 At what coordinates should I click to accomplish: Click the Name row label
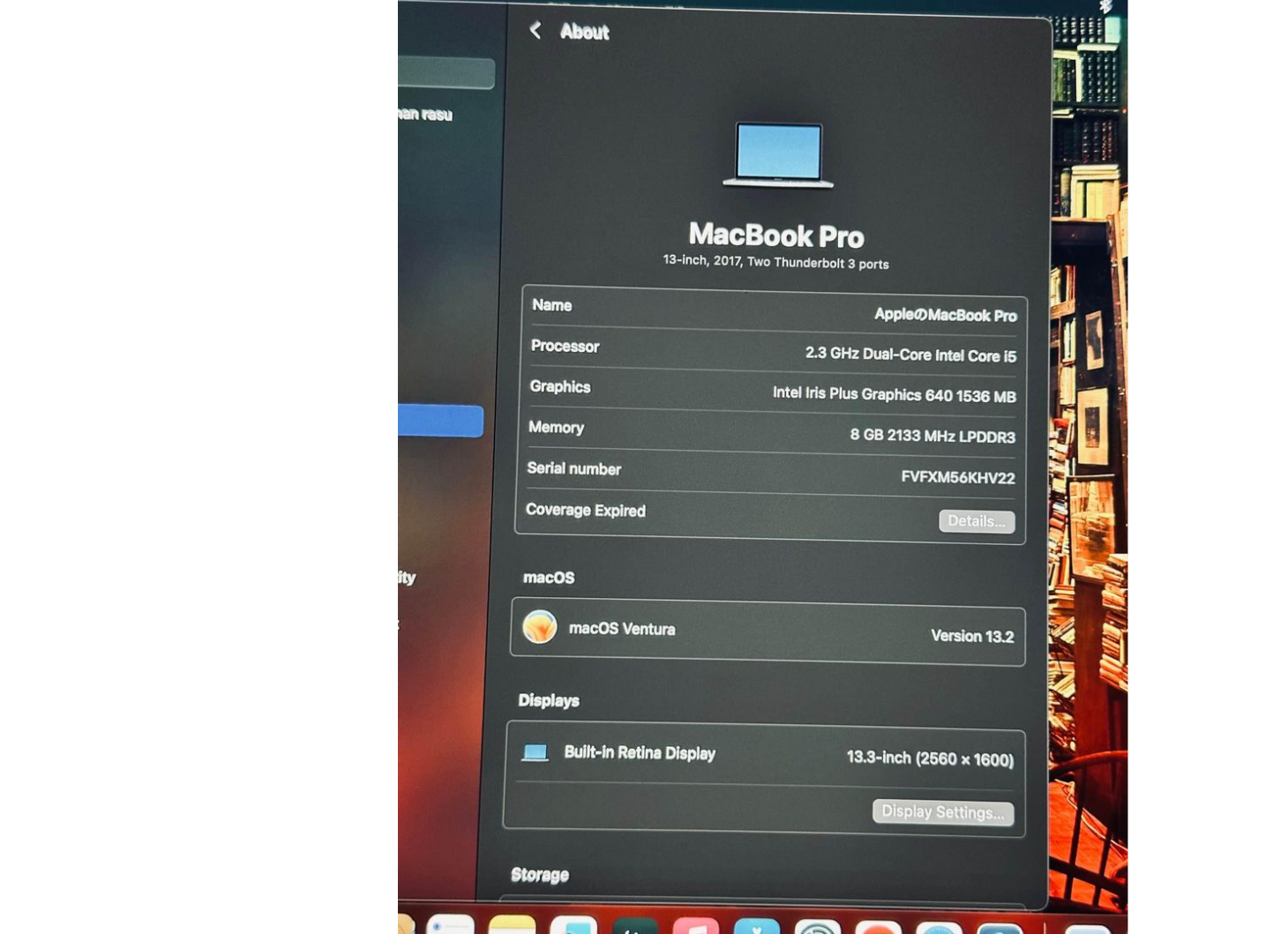pyautogui.click(x=551, y=305)
